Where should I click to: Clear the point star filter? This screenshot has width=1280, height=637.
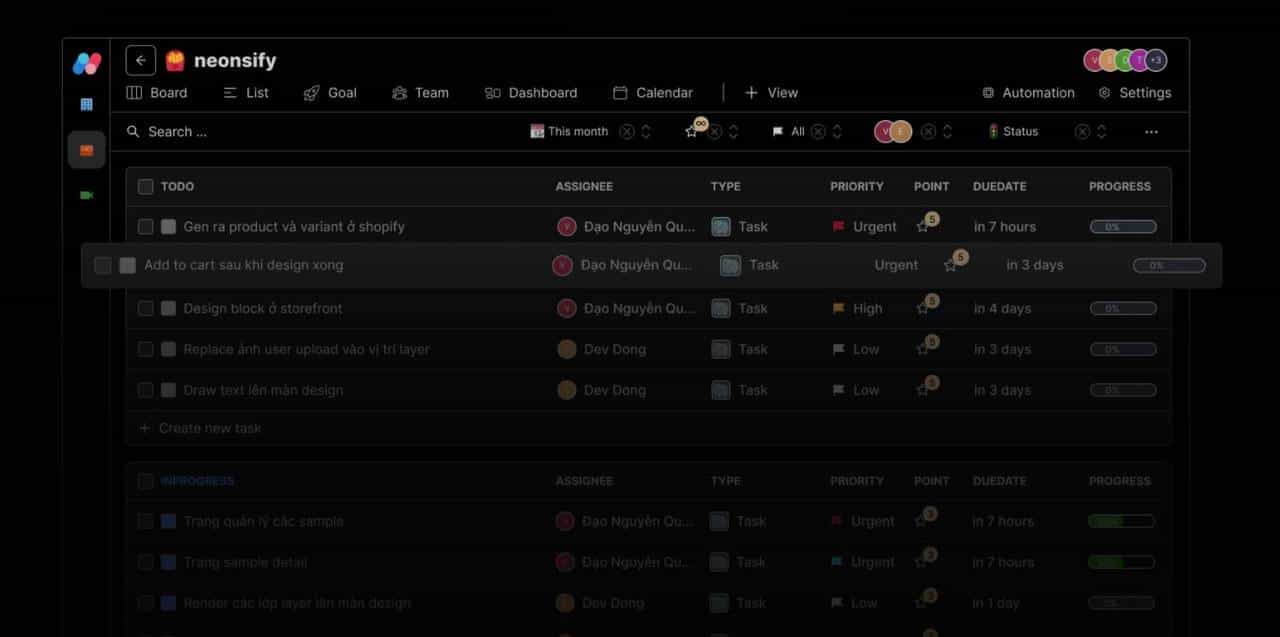point(715,131)
